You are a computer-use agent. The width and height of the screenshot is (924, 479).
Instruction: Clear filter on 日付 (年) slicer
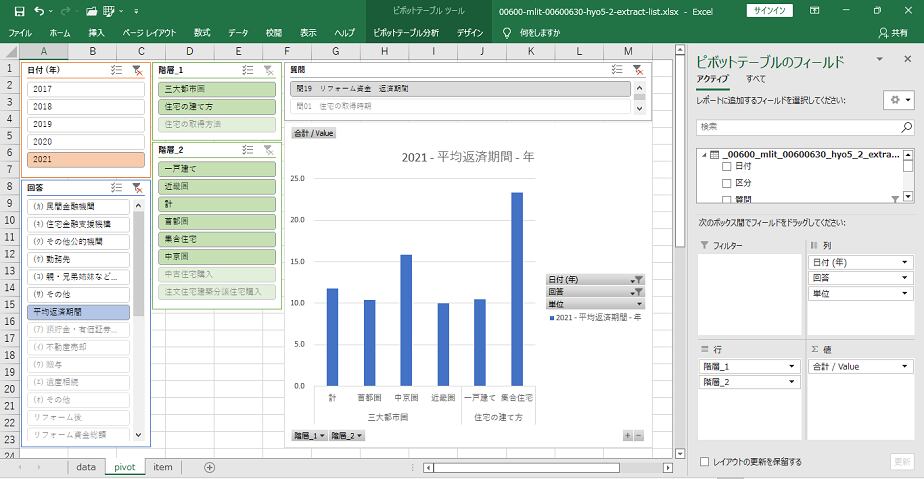(138, 70)
